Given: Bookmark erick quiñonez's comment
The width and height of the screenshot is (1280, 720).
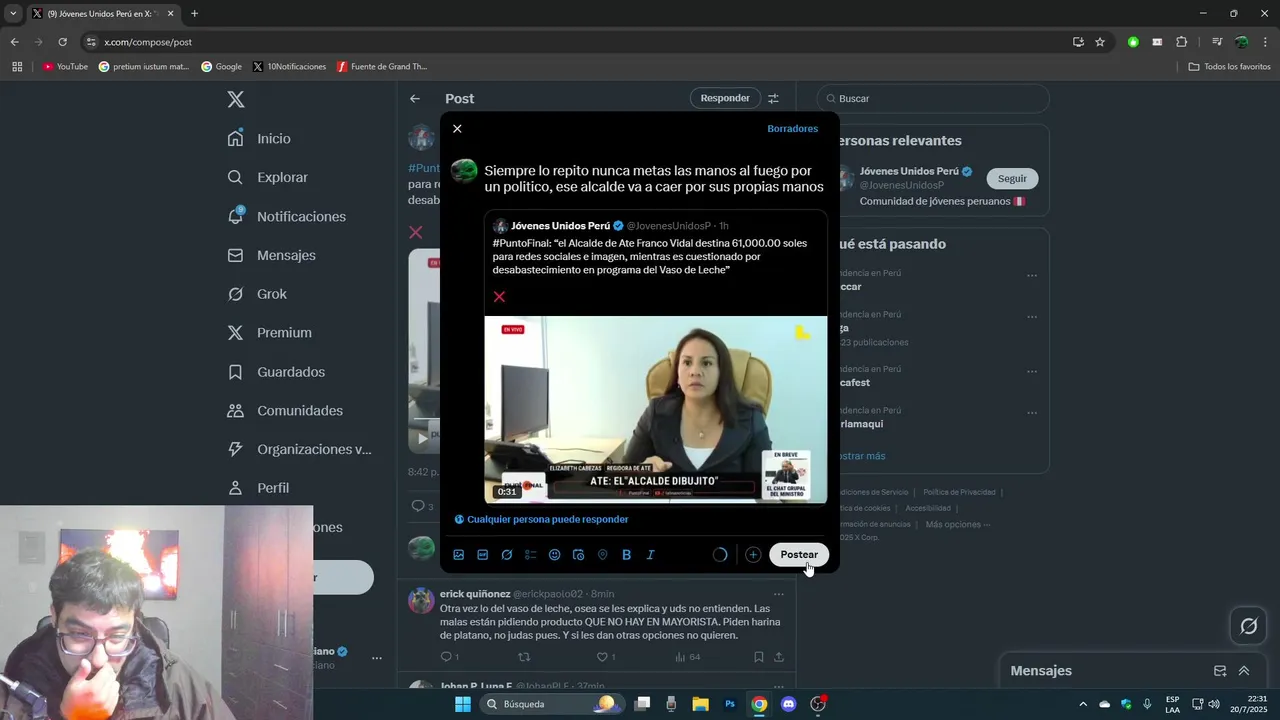Looking at the screenshot, I should [759, 657].
